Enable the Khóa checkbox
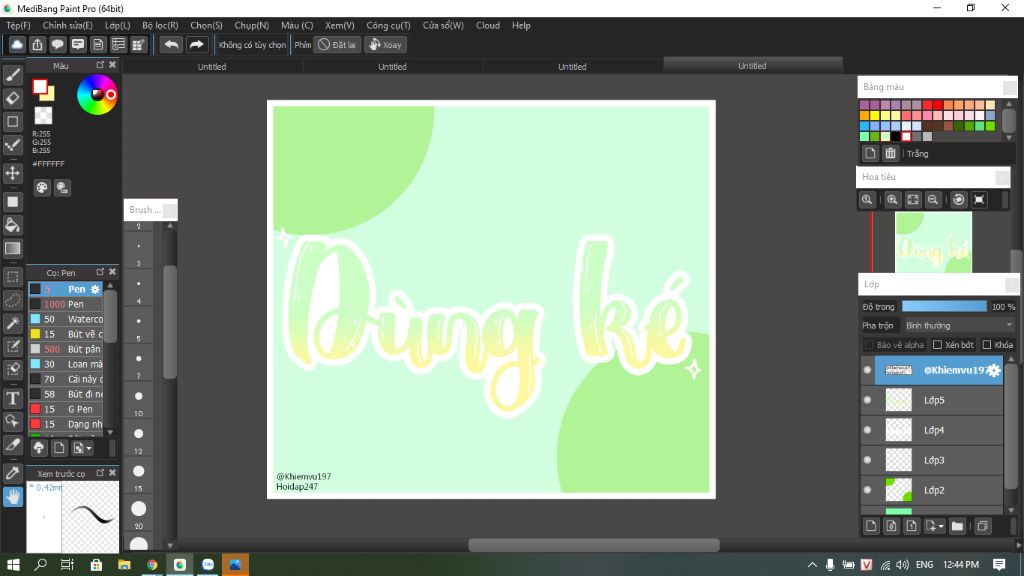Viewport: 1024px width, 576px height. [987, 345]
